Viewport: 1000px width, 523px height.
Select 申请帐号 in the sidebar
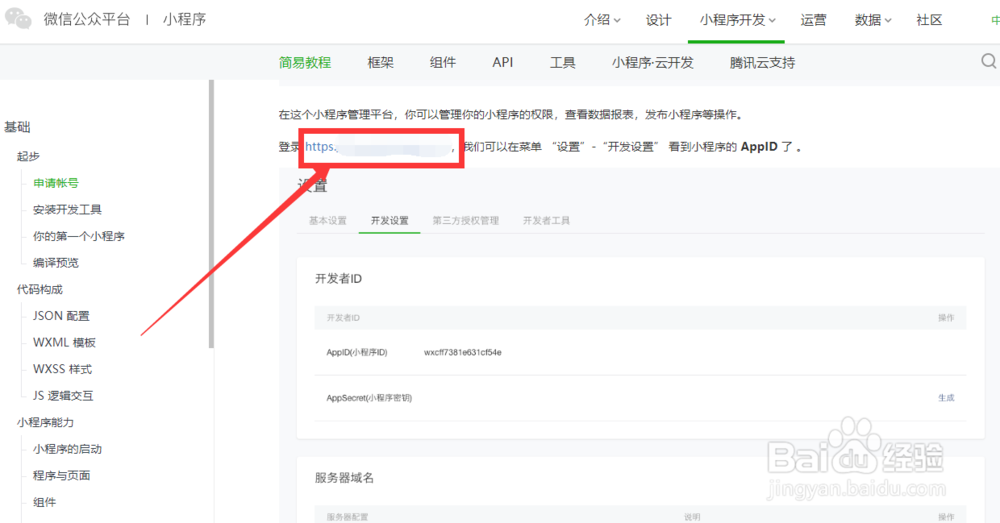pyautogui.click(x=56, y=183)
